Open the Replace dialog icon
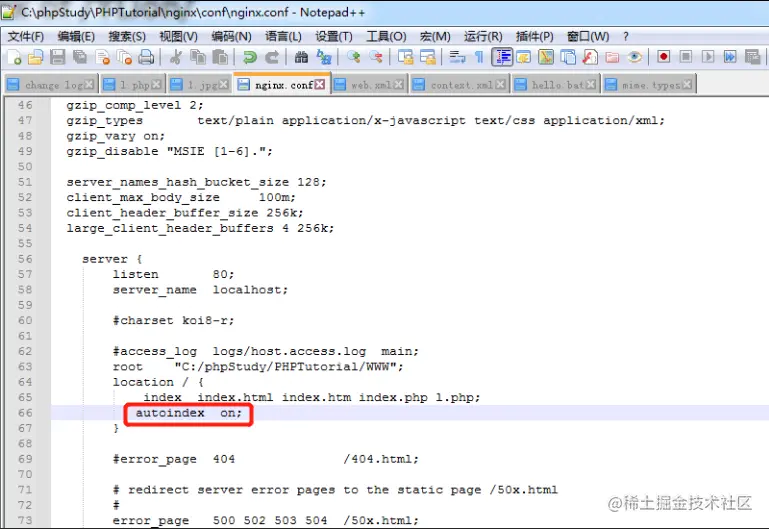 pos(324,57)
